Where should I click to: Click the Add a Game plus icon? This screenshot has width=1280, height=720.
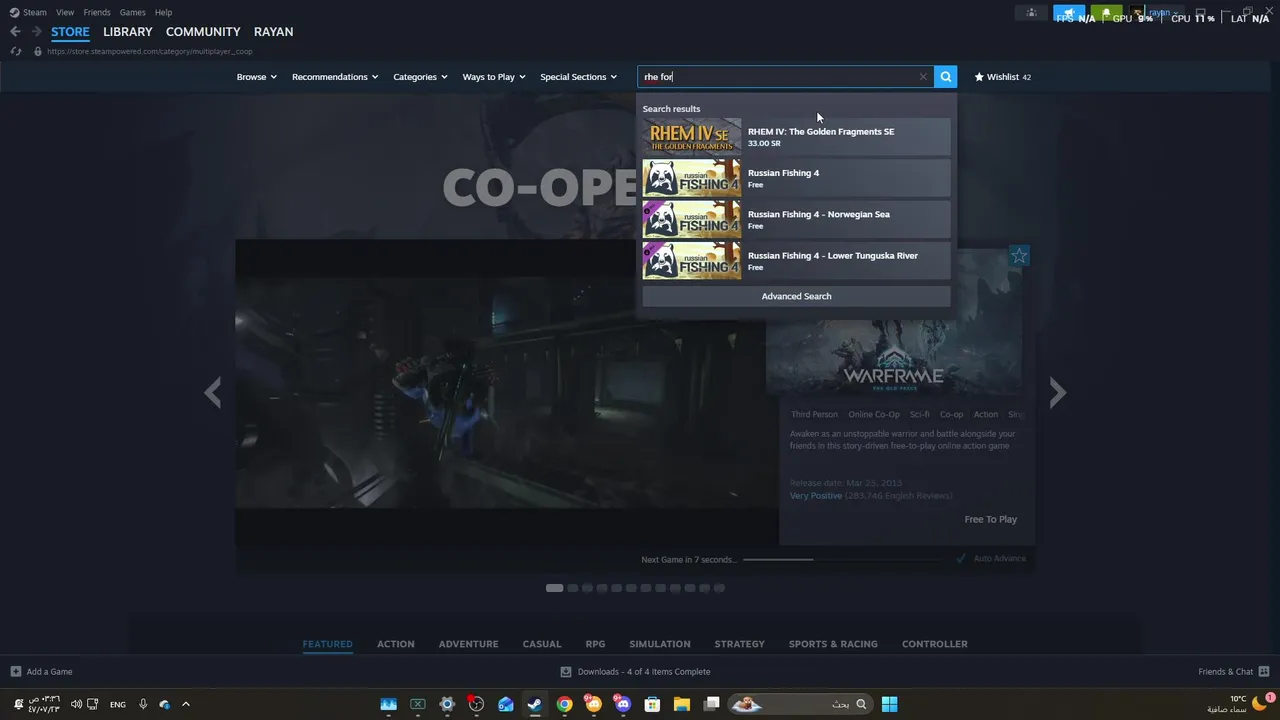(x=15, y=671)
